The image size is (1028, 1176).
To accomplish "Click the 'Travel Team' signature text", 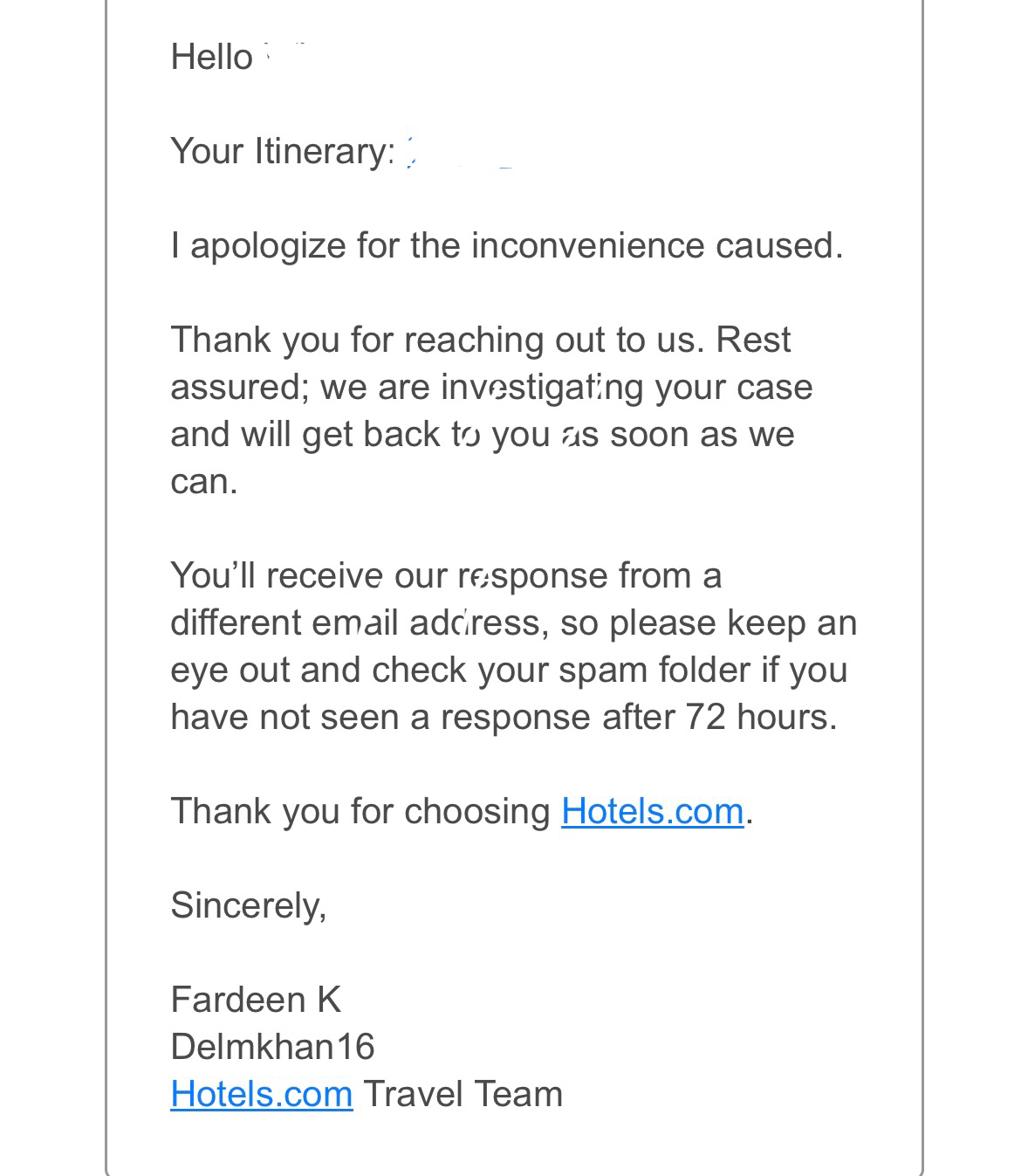I will [x=463, y=1094].
